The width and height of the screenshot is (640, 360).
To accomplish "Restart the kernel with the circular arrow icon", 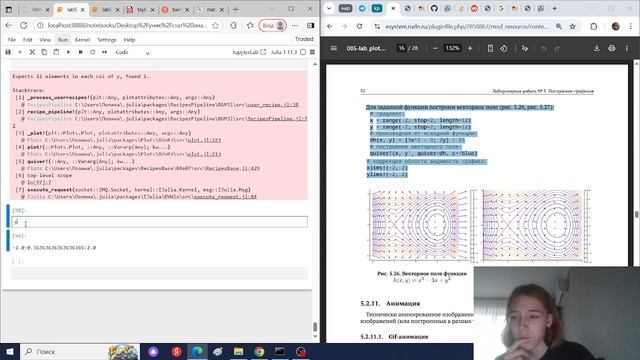I will tap(93, 52).
